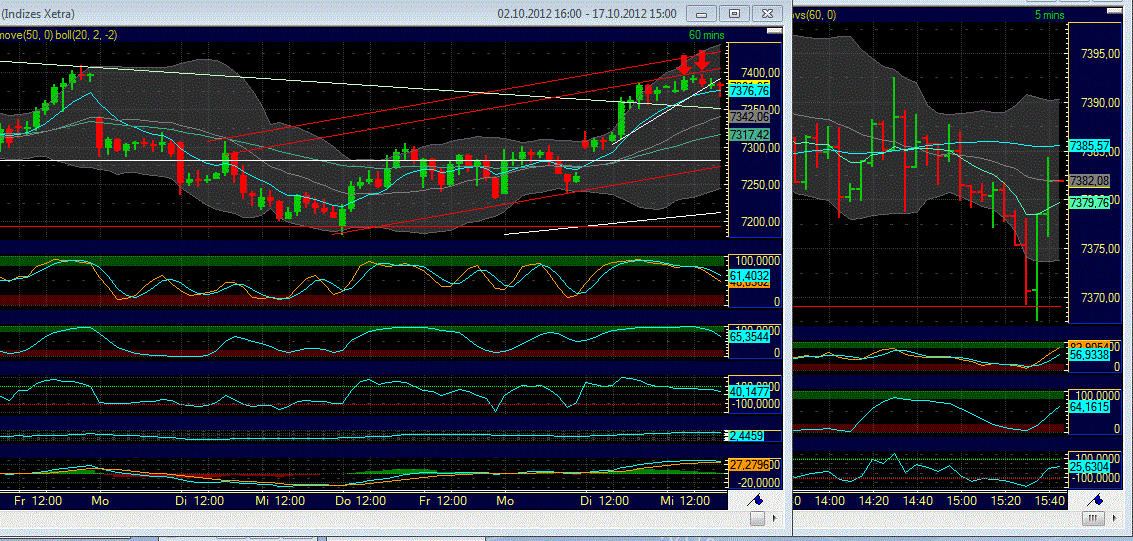Click the white grip handle beside 60 mins label

pyautogui.click(x=775, y=30)
